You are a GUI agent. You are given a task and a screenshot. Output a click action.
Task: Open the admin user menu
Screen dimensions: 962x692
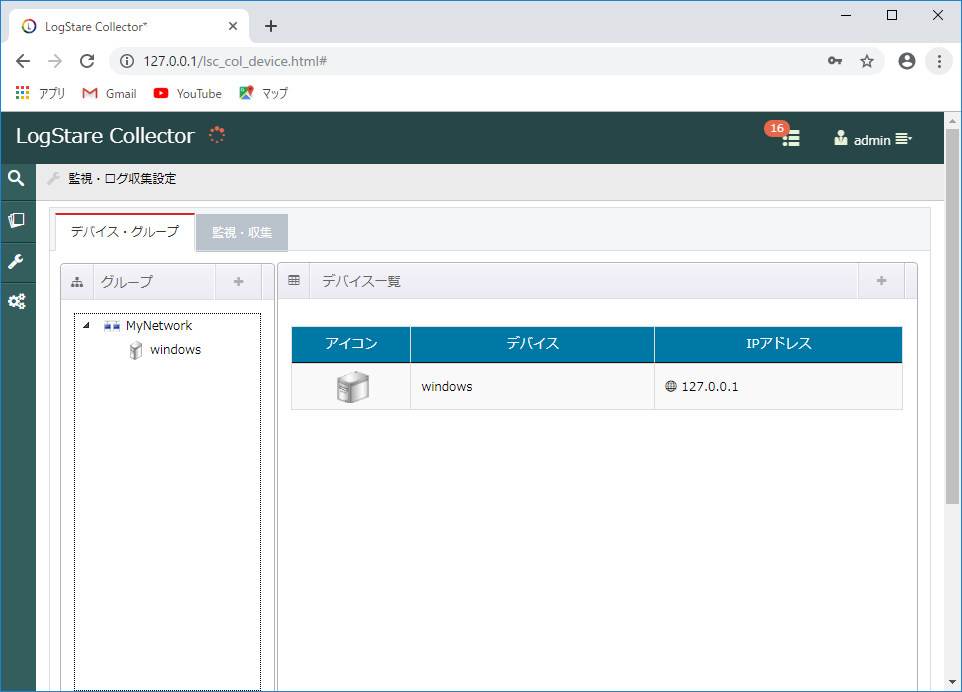tap(873, 139)
